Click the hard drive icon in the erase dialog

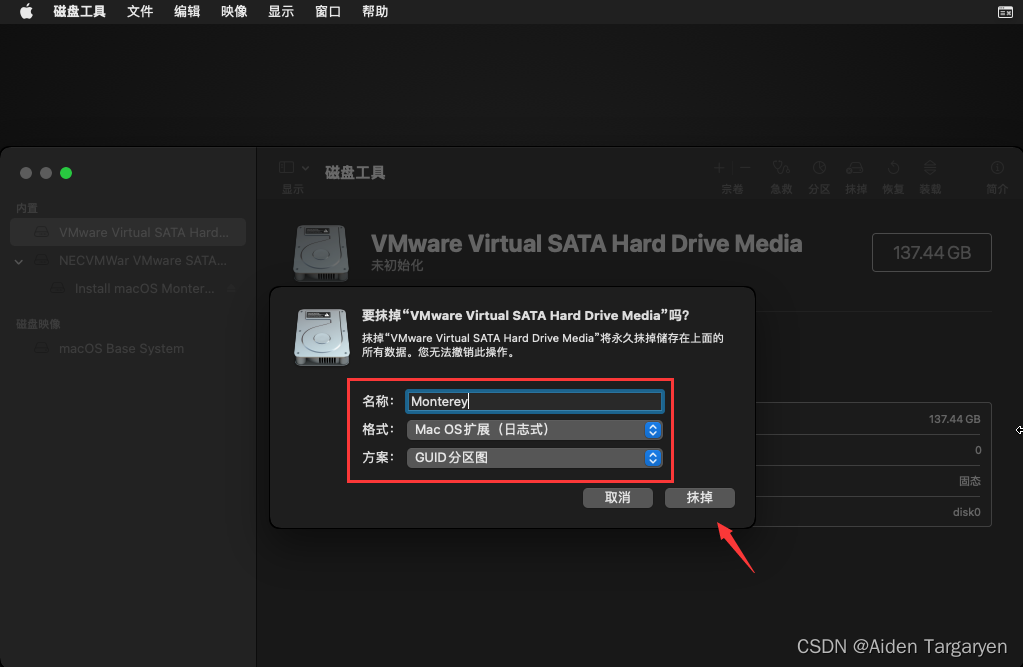322,337
